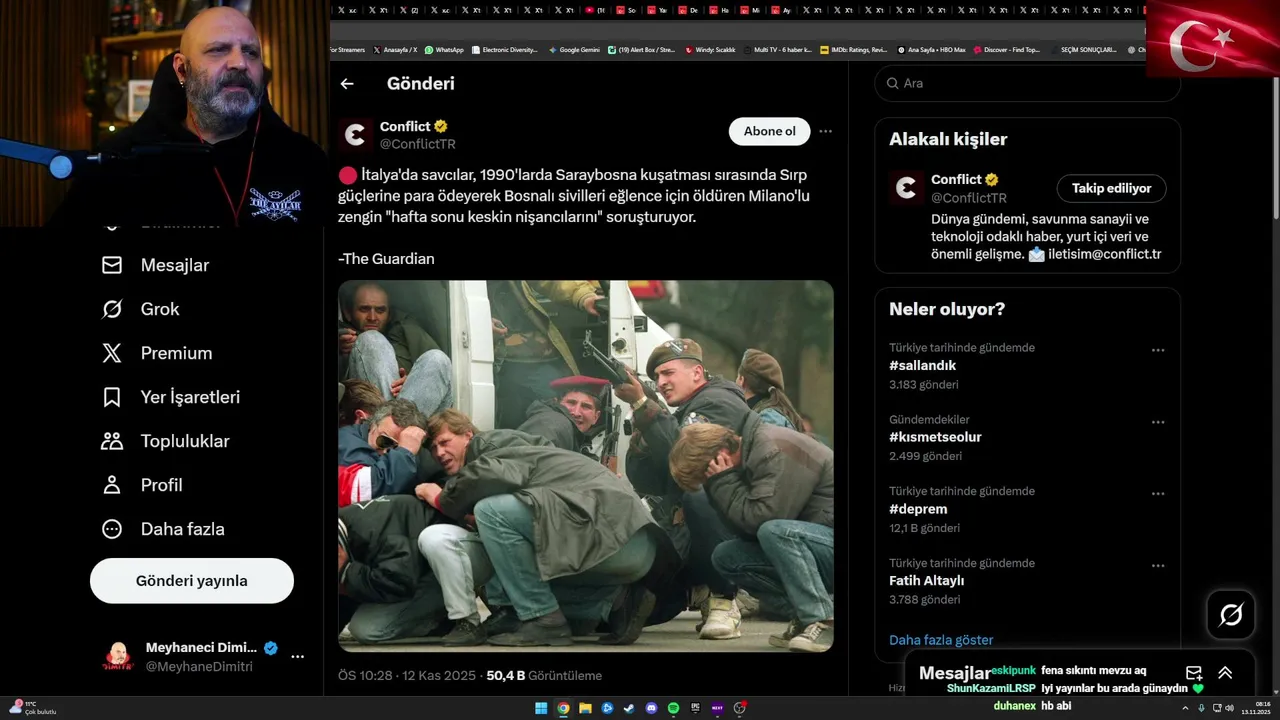The width and height of the screenshot is (1280, 720).
Task: Switch to the browser tab labeled Mi
Action: click(752, 10)
